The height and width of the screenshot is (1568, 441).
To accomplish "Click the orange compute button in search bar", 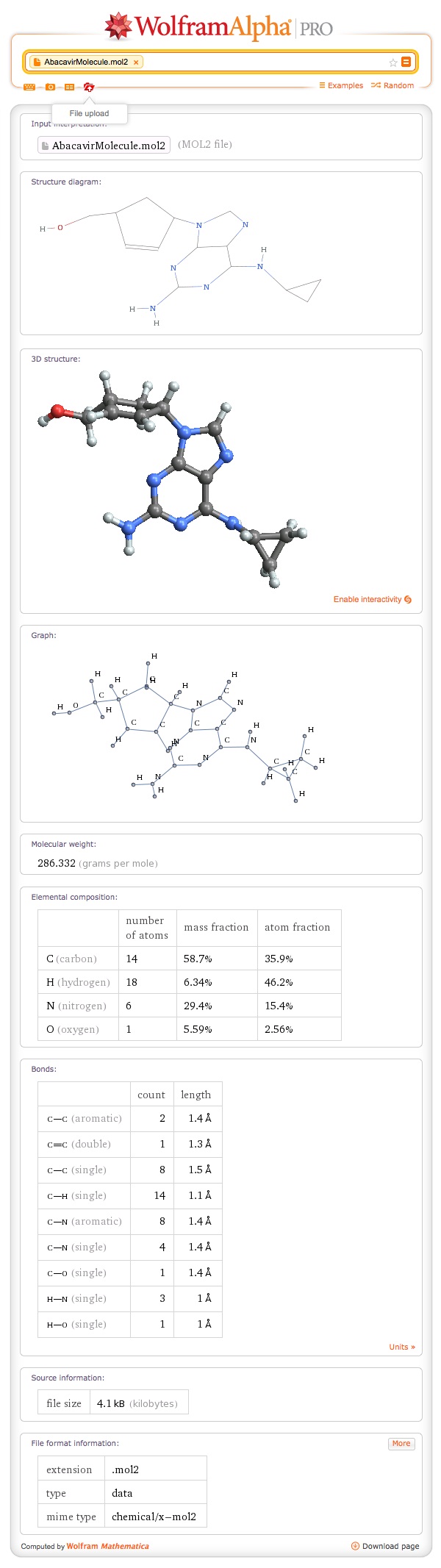I will click(405, 62).
